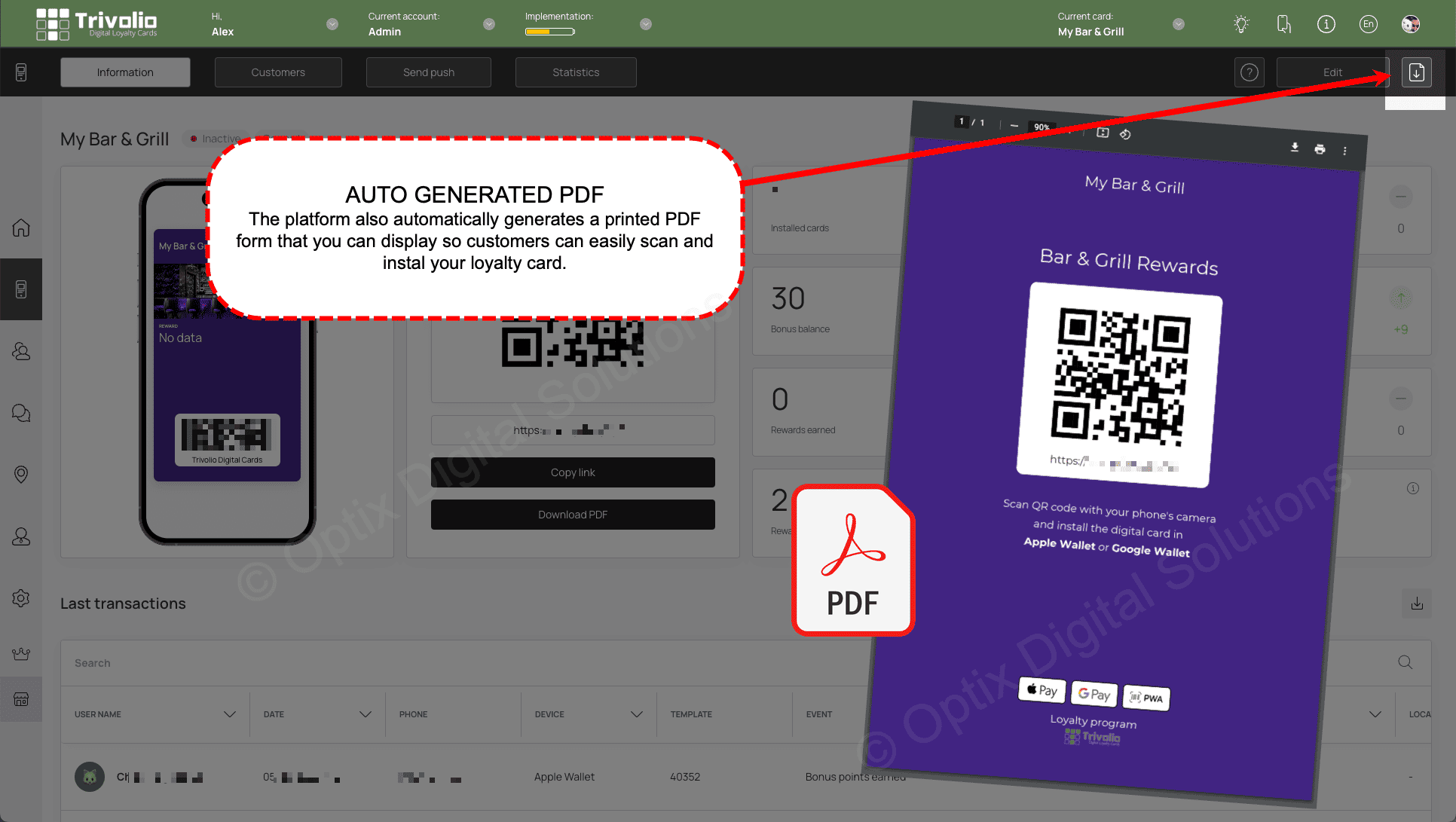Click zoom out in PDF viewer
The image size is (1456, 822).
pos(1014,125)
